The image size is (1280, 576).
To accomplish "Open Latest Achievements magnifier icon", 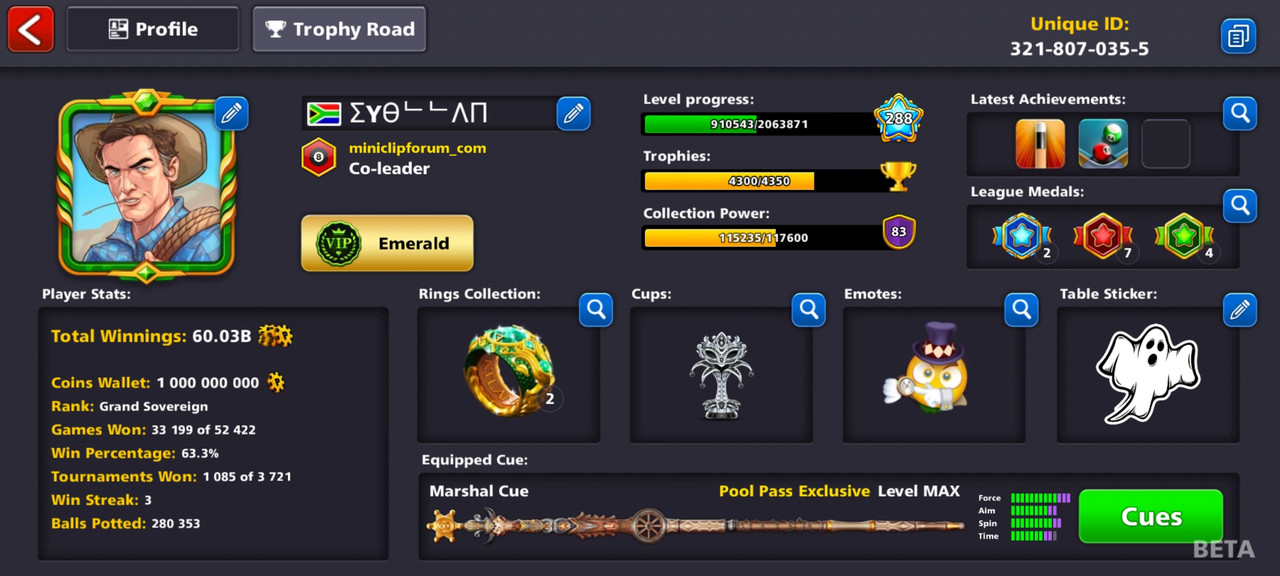I will (x=1240, y=114).
